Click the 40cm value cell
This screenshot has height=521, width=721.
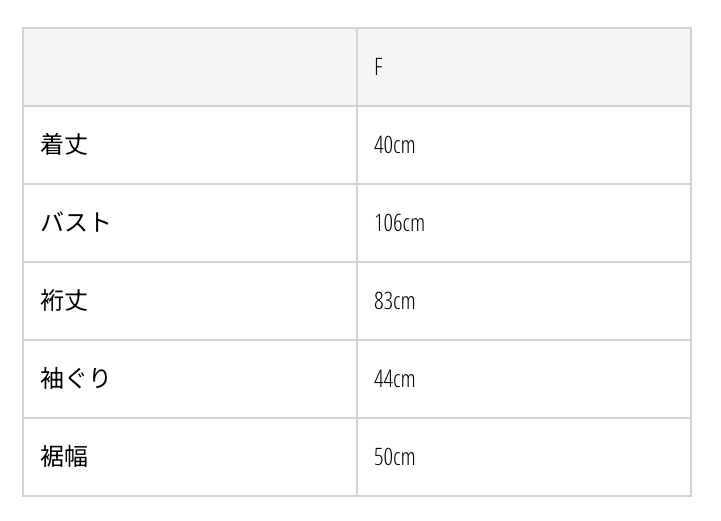[394, 145]
